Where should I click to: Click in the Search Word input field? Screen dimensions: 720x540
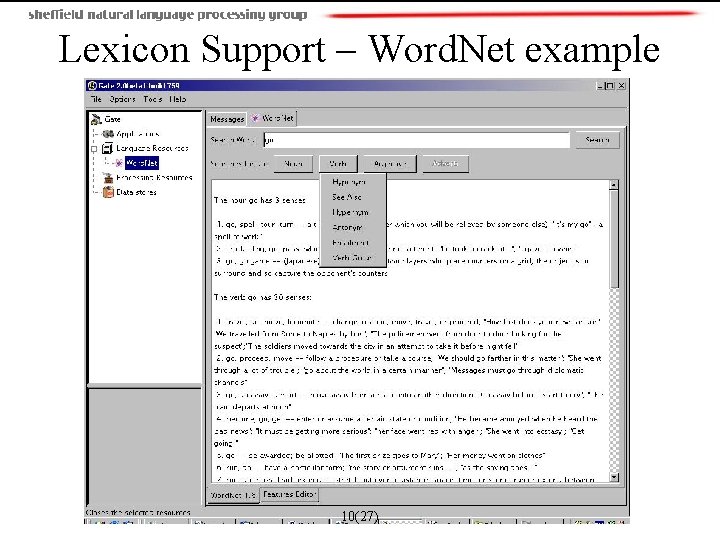416,140
